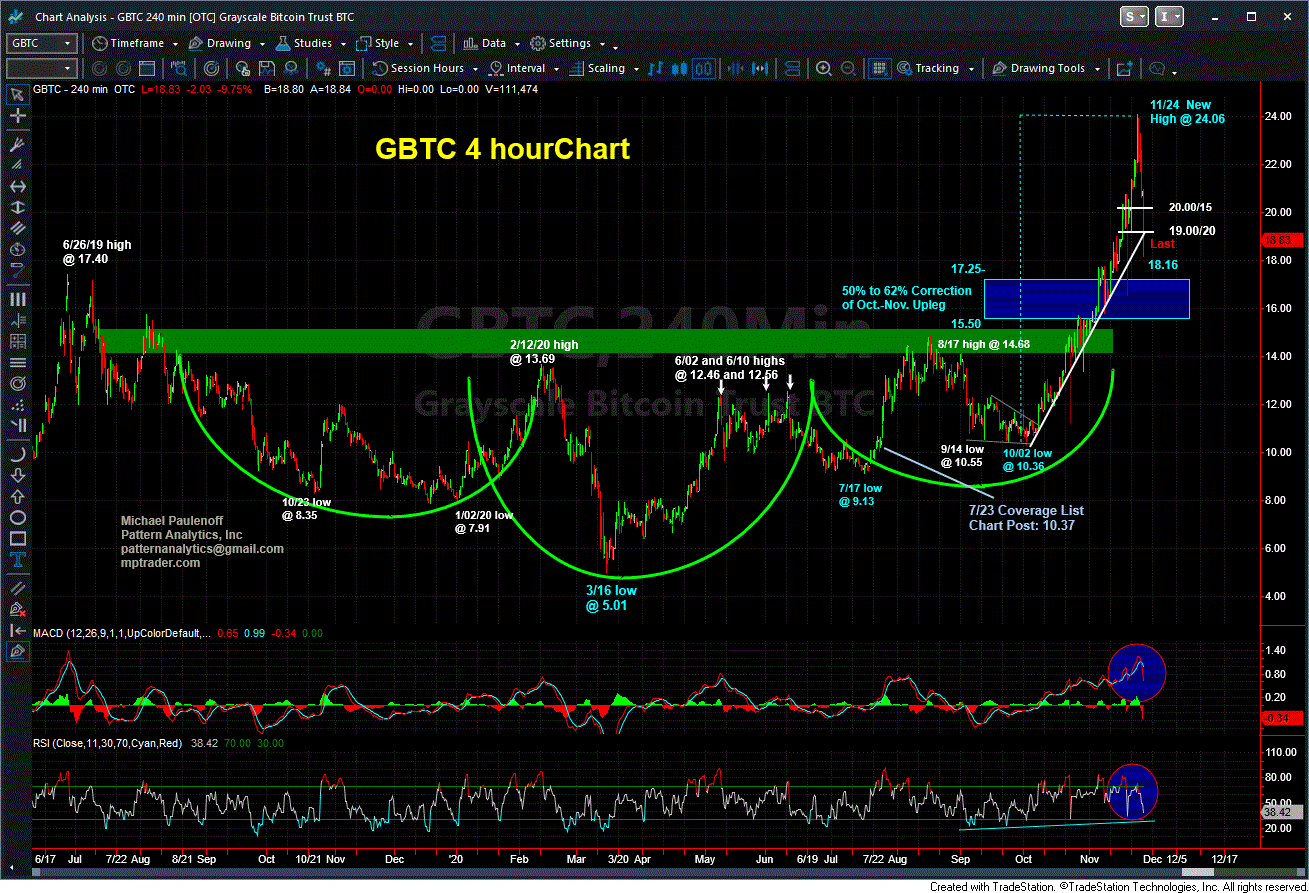Open the GBTC symbol combo box
1309x893 pixels.
41,44
